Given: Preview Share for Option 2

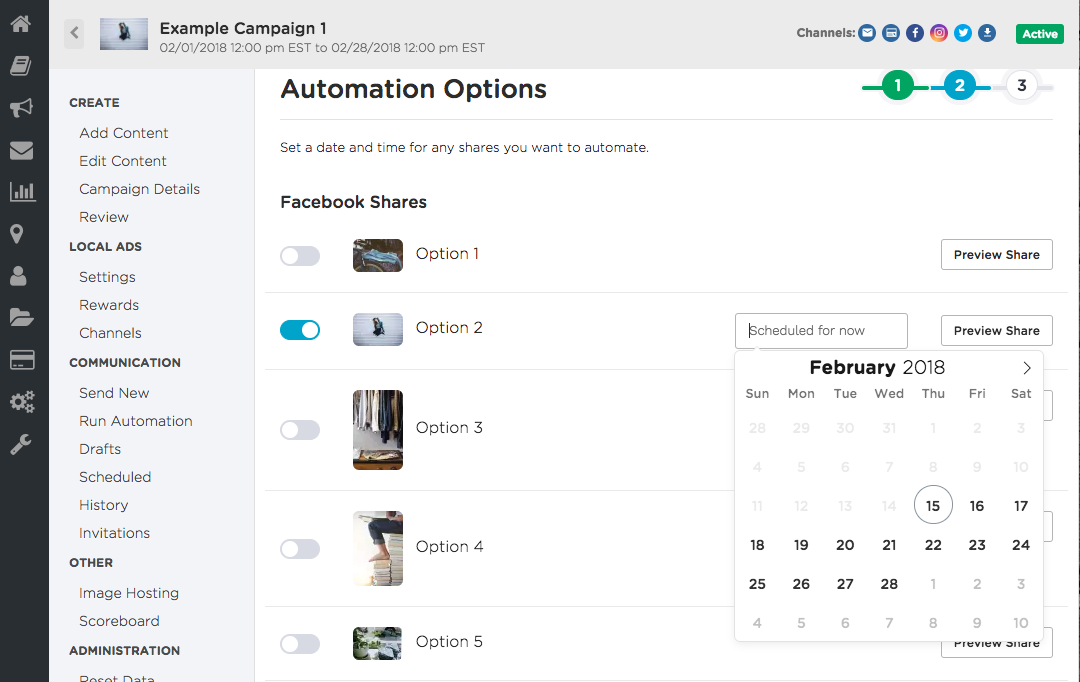Looking at the screenshot, I should [x=997, y=331].
